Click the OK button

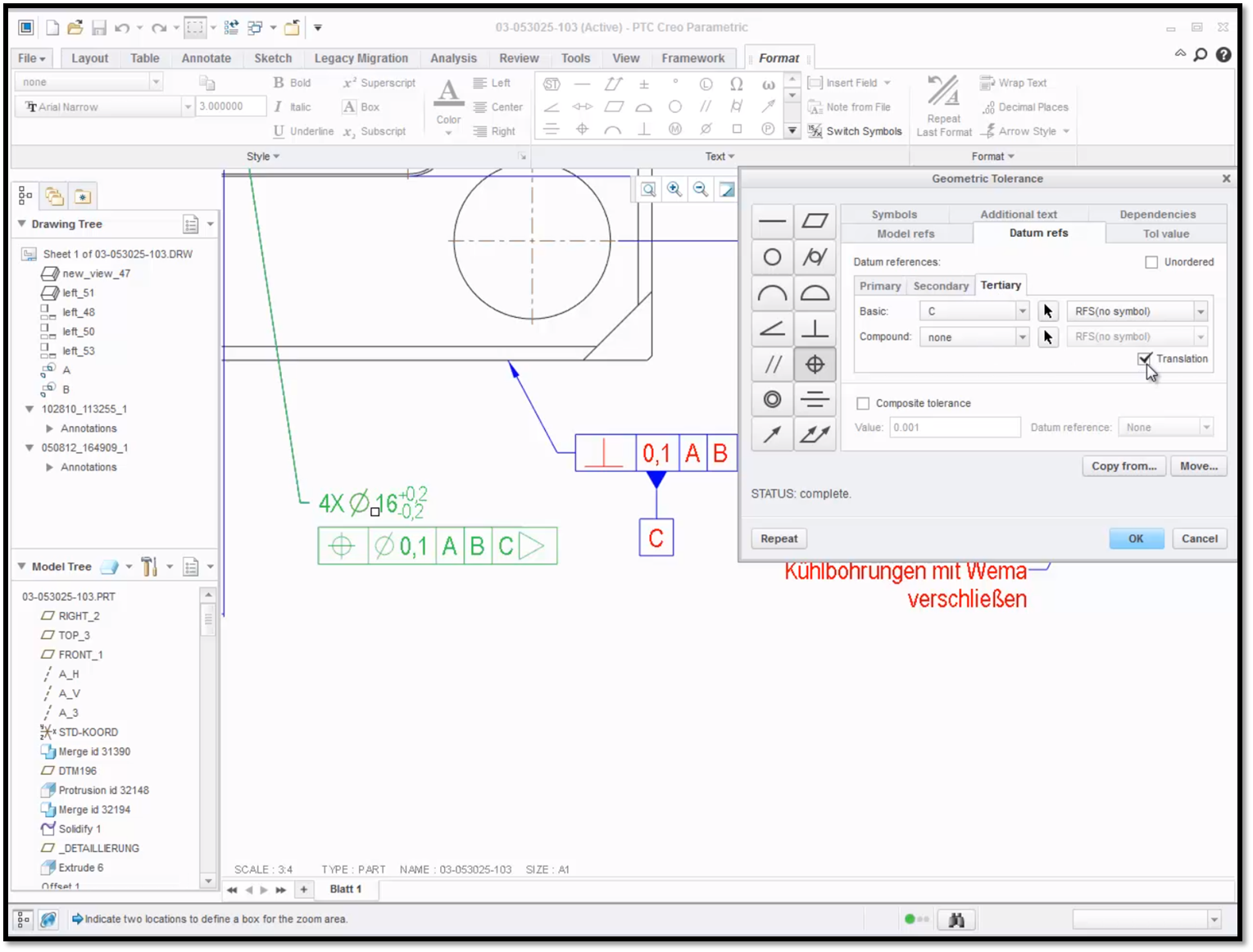pyautogui.click(x=1136, y=538)
